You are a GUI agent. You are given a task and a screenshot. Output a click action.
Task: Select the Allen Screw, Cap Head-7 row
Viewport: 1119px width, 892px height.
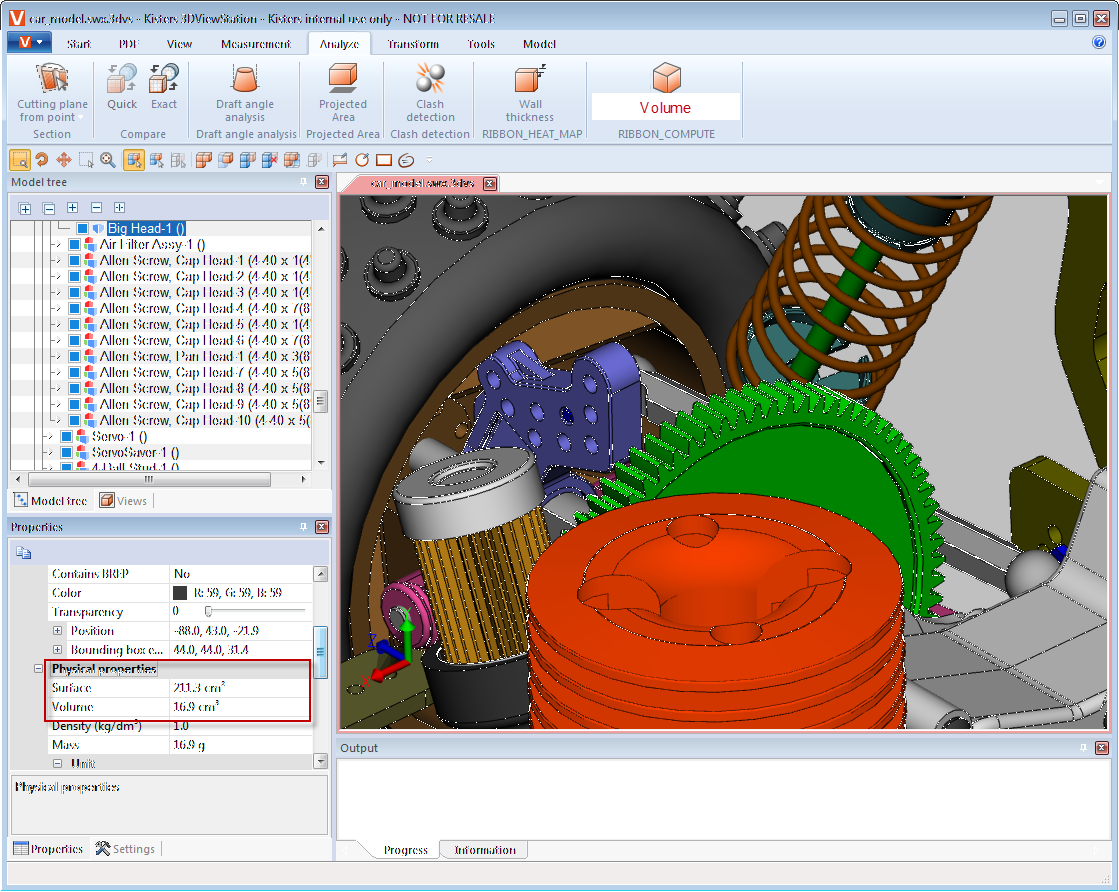pos(205,372)
